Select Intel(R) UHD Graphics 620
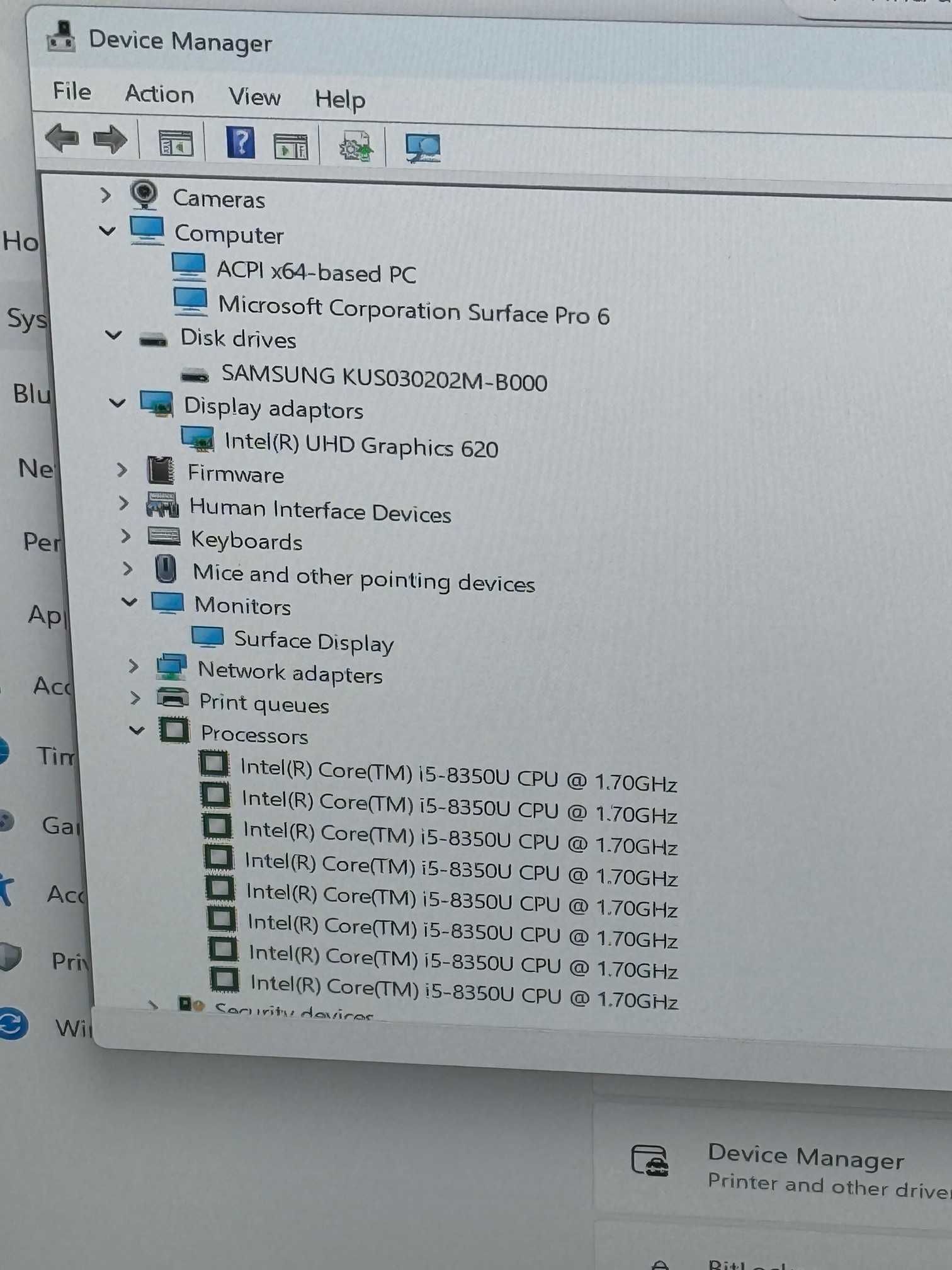 point(361,445)
